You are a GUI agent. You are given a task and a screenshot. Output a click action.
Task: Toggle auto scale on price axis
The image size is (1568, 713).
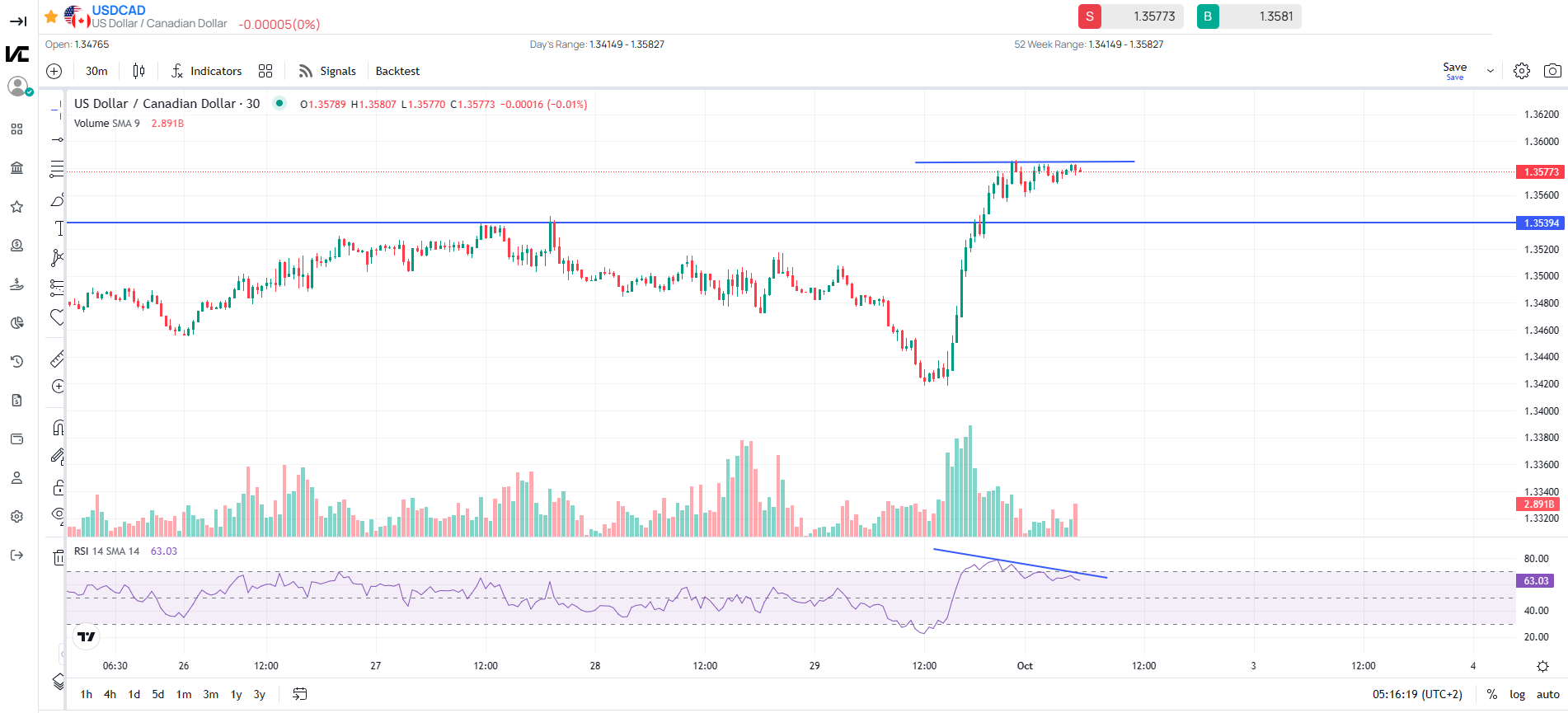point(1547,694)
